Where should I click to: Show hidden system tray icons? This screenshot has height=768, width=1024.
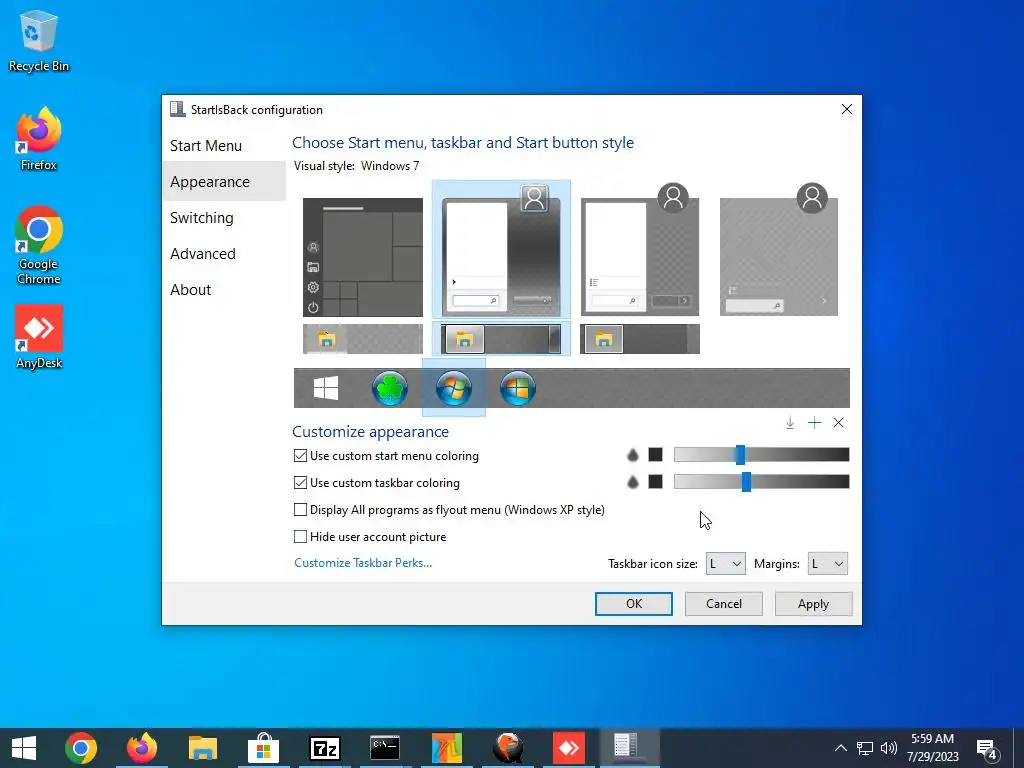(840, 748)
